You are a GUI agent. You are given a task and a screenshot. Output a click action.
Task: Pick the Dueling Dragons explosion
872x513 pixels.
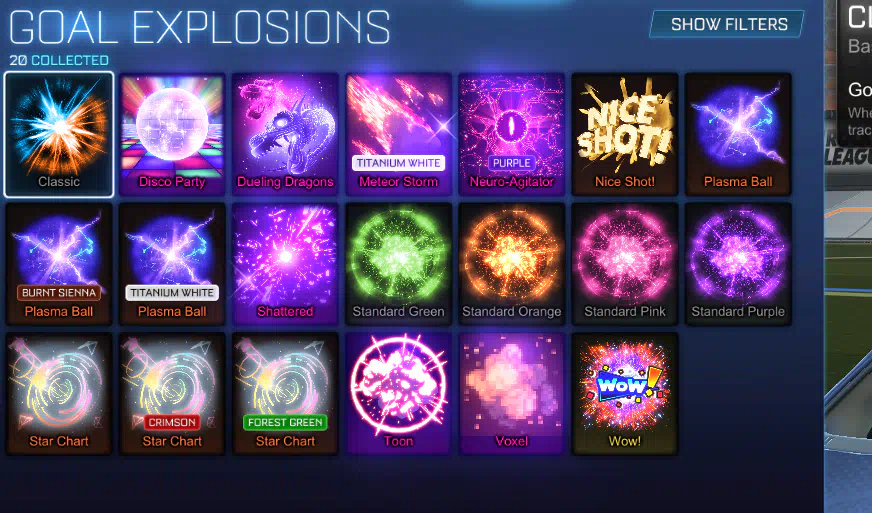(x=285, y=134)
